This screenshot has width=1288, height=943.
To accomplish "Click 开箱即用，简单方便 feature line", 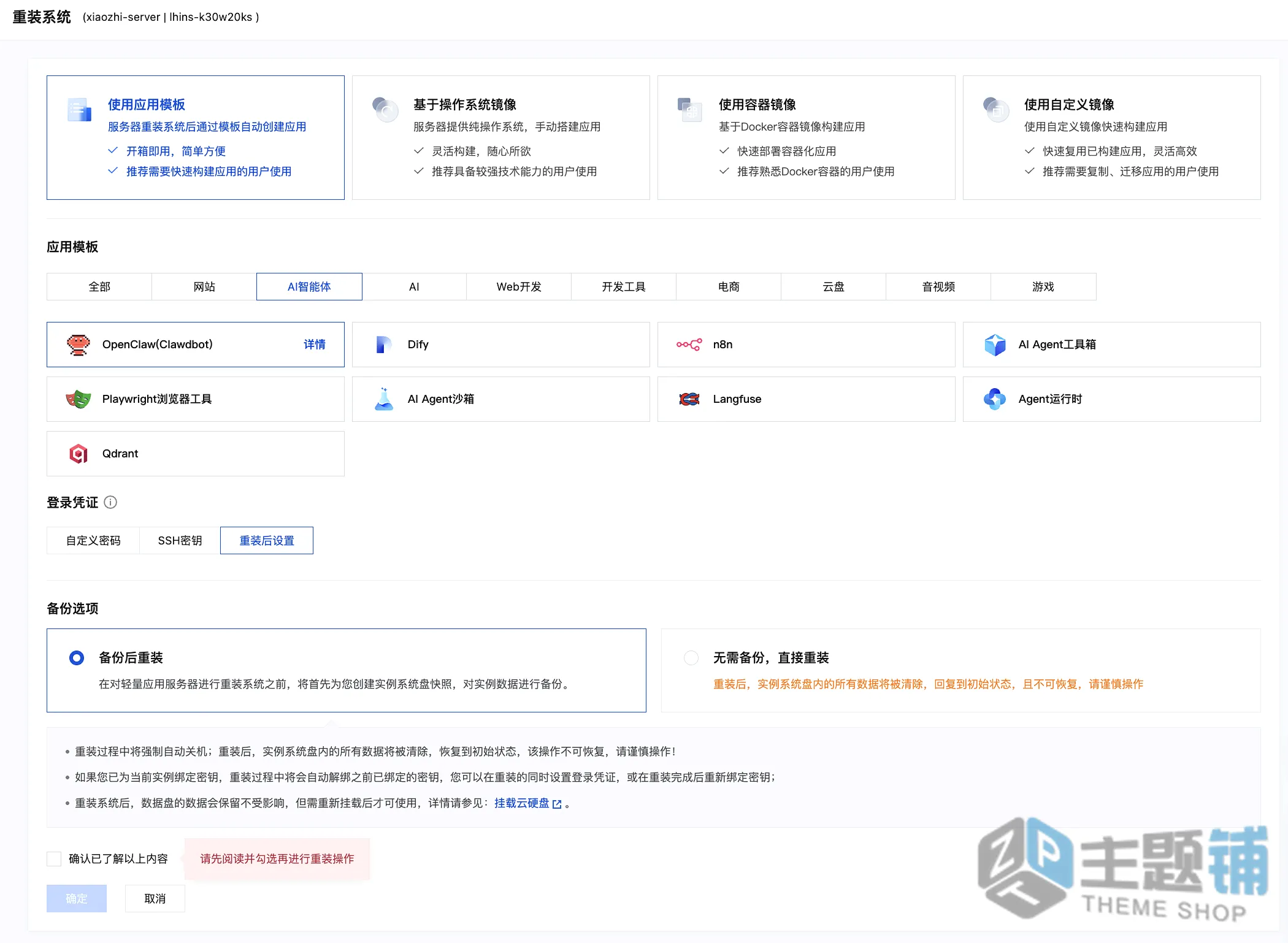I will 176,151.
